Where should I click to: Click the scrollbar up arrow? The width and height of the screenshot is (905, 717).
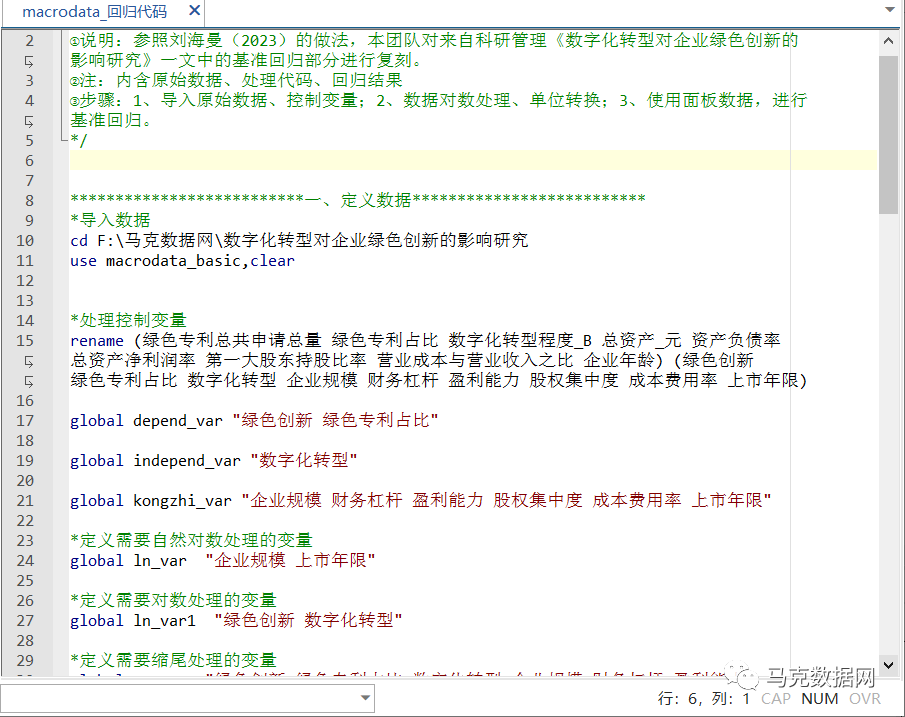[889, 38]
